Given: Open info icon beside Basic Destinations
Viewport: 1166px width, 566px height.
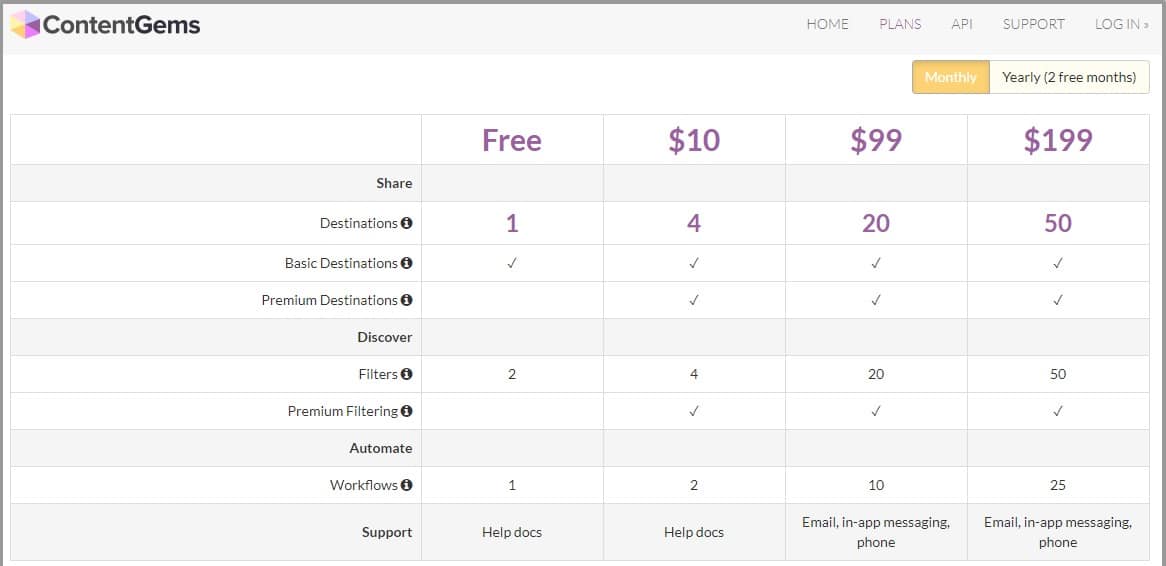Looking at the screenshot, I should click(x=406, y=263).
